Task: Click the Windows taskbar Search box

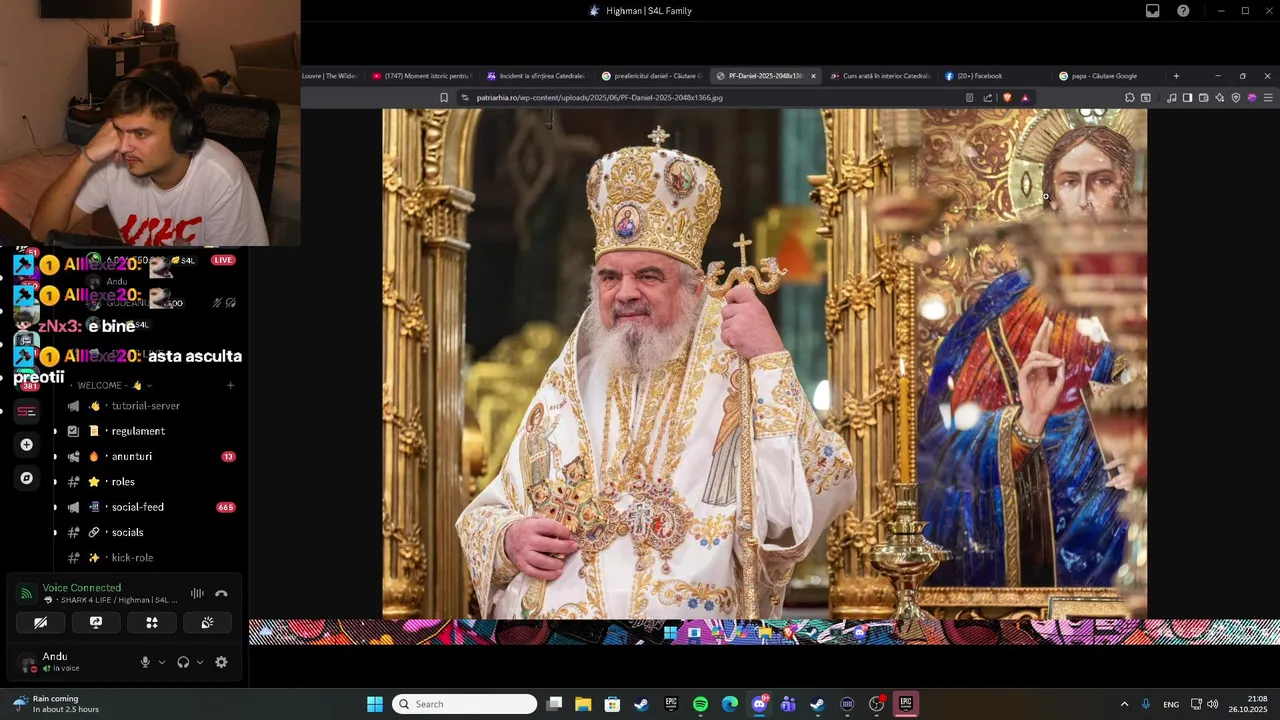Action: pos(465,704)
